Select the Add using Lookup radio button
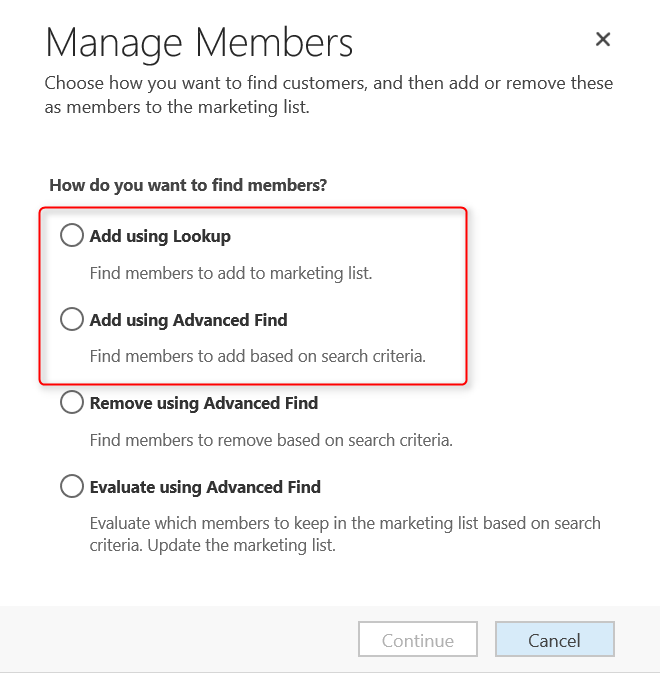Image resolution: width=660 pixels, height=673 pixels. point(72,236)
